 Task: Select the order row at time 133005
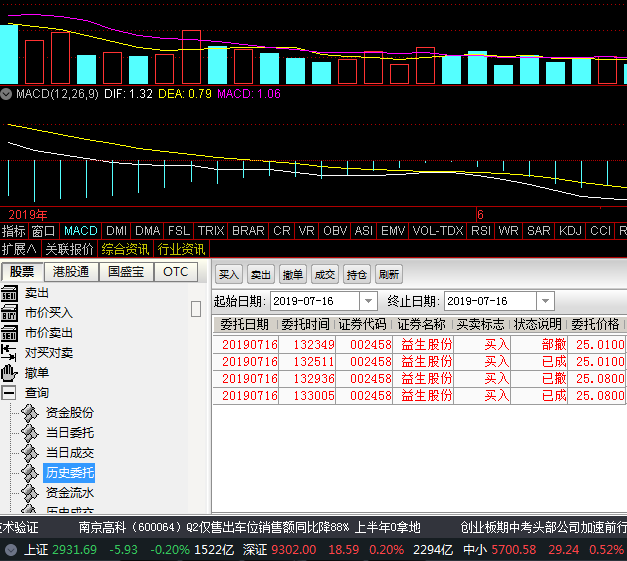(419, 396)
